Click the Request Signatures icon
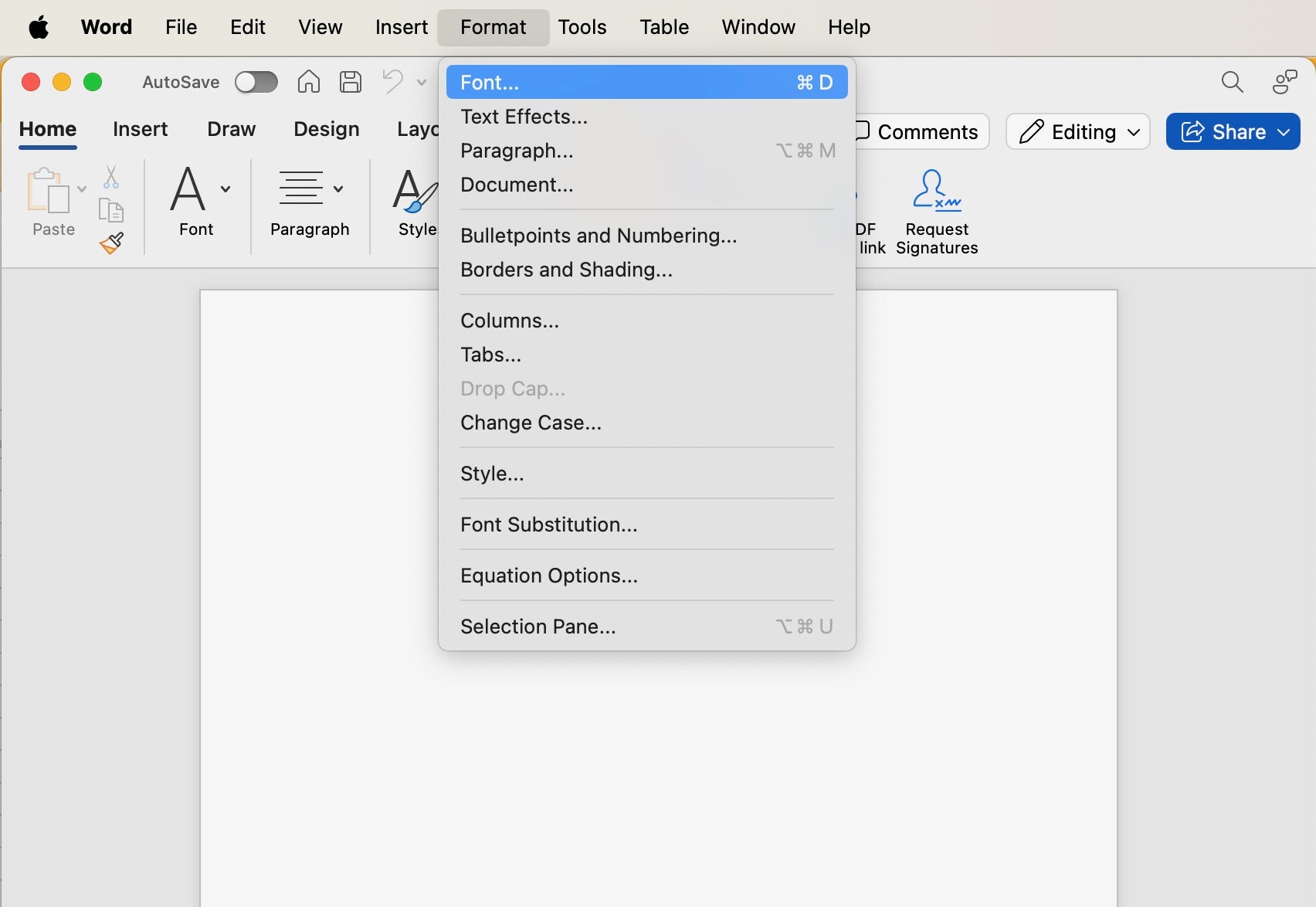Viewport: 1316px width, 907px height. pos(936,190)
